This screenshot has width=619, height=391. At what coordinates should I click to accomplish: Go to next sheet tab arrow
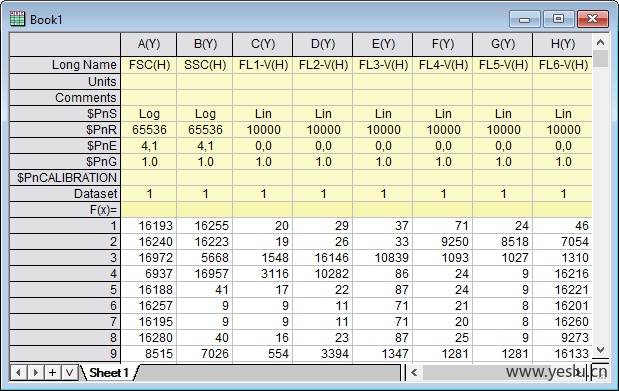[x=36, y=372]
